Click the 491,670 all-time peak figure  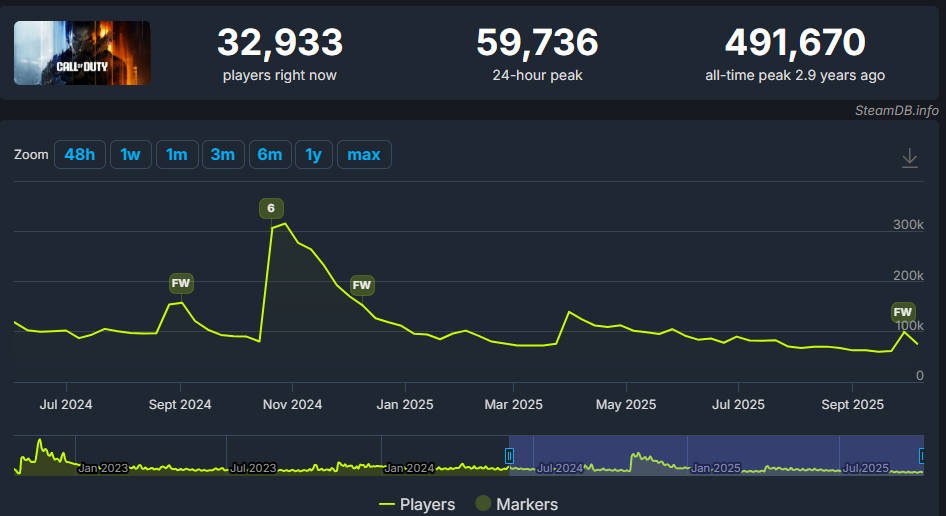[795, 42]
